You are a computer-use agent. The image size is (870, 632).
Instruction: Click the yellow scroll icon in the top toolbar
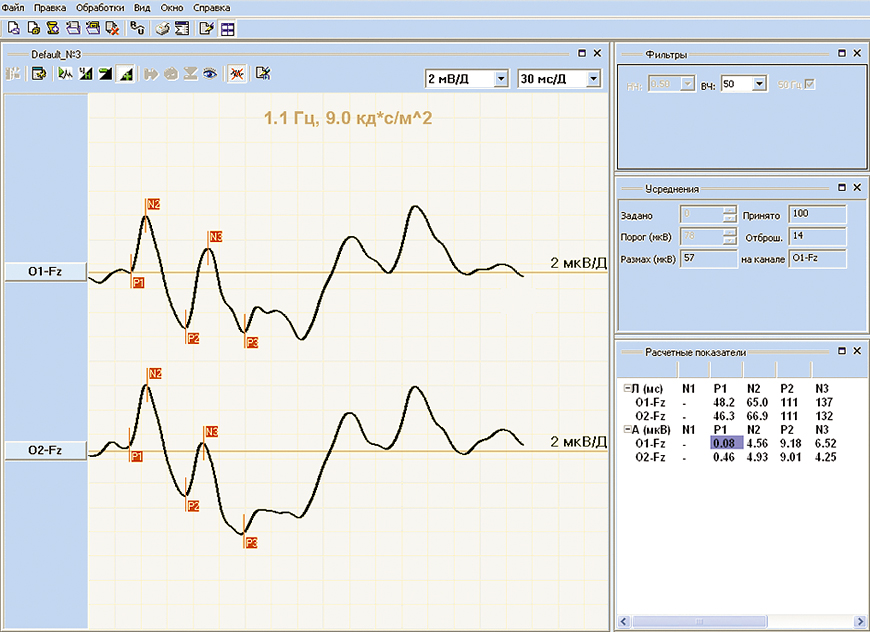53,28
